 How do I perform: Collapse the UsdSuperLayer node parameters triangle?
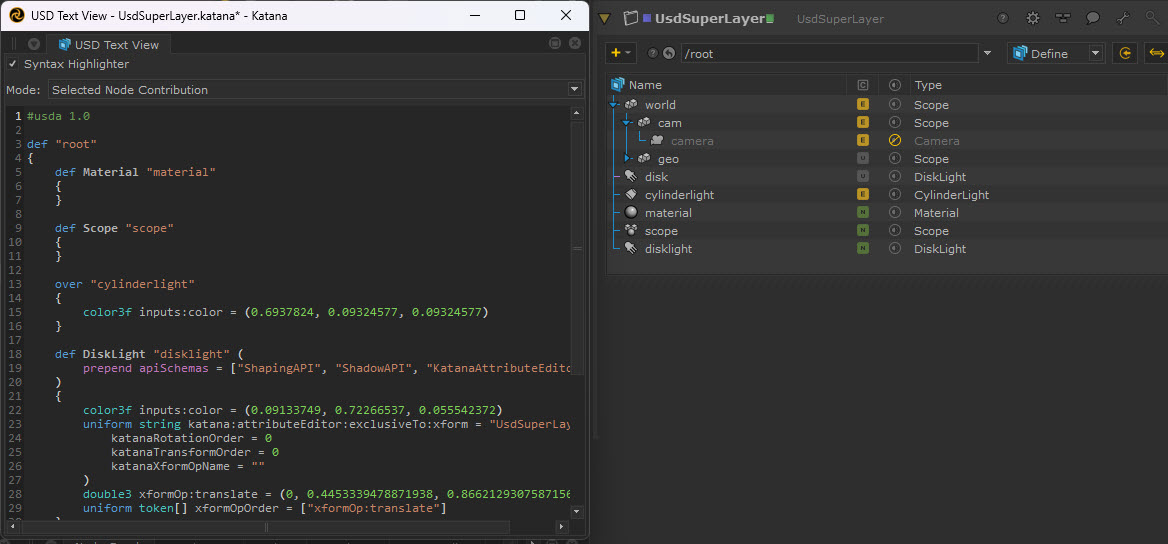click(x=604, y=18)
